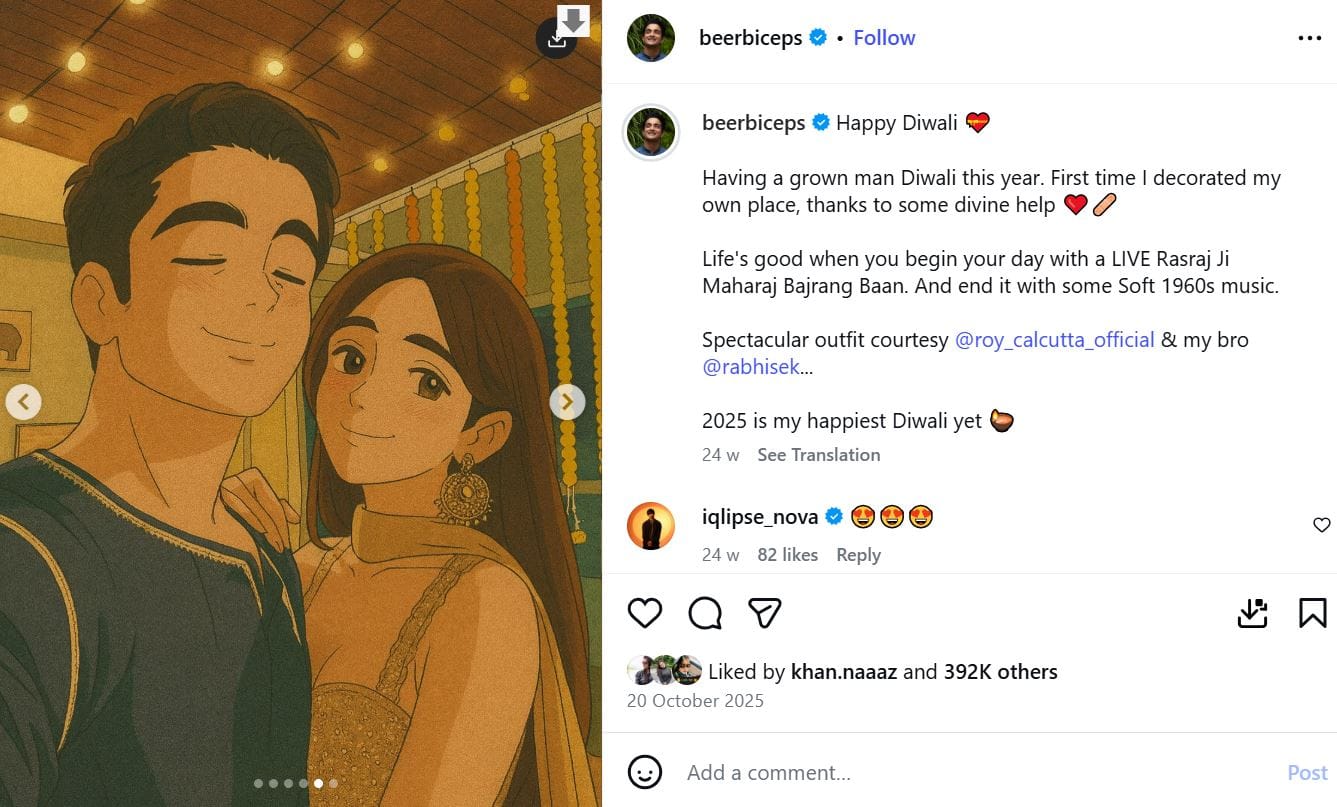Like the post with the heart icon
The width and height of the screenshot is (1337, 807).
click(x=645, y=612)
